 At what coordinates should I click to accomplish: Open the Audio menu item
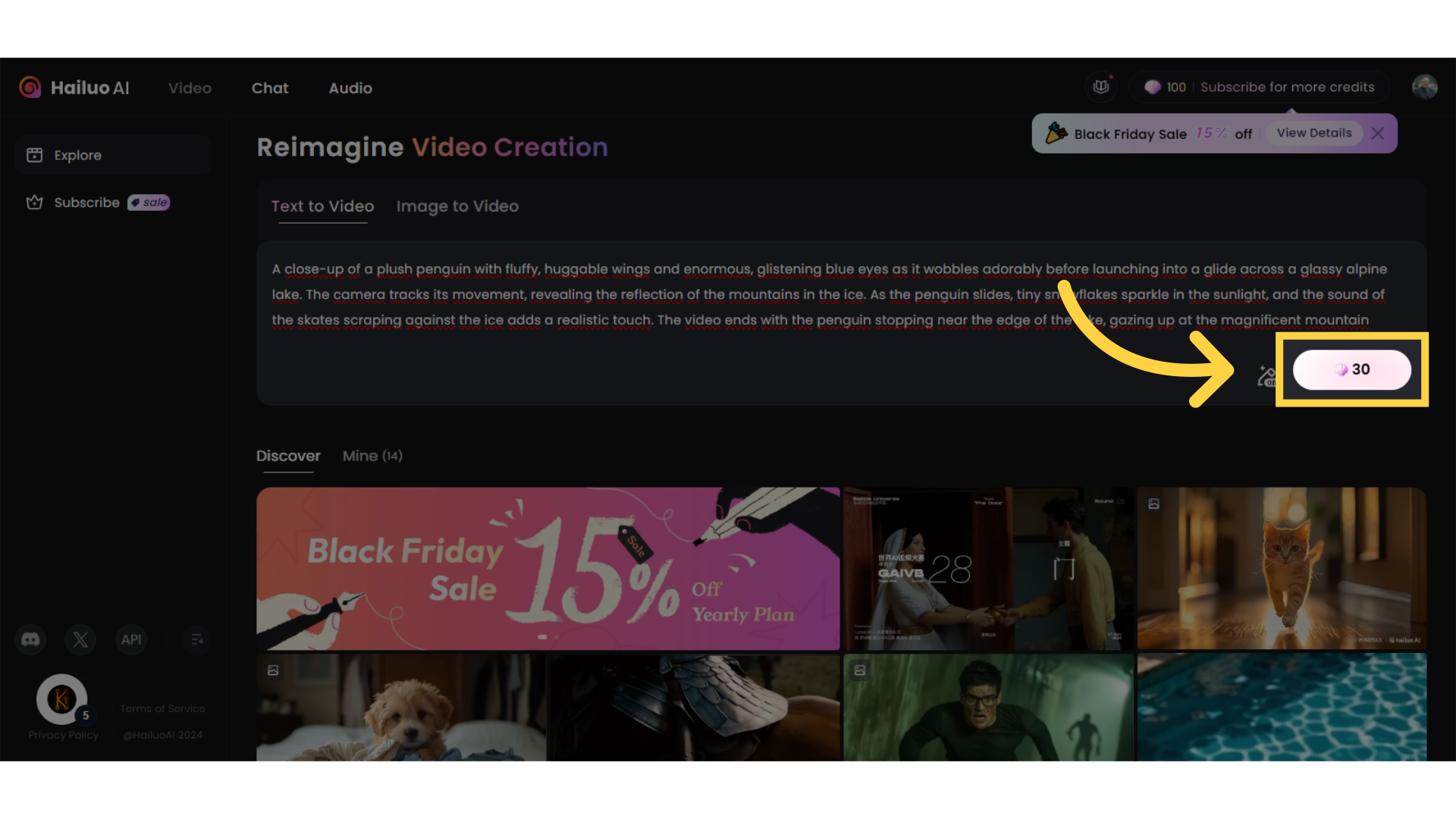[350, 88]
